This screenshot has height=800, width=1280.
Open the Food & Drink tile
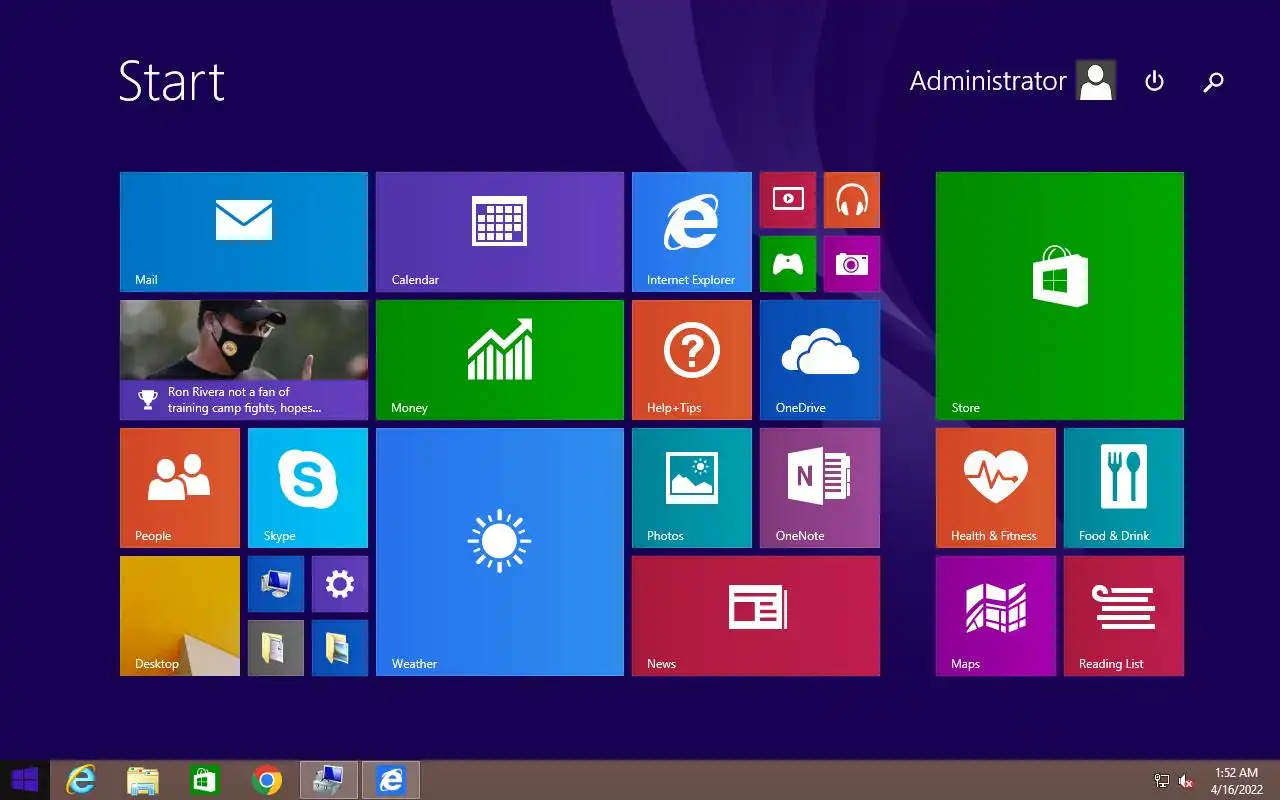tap(1124, 488)
